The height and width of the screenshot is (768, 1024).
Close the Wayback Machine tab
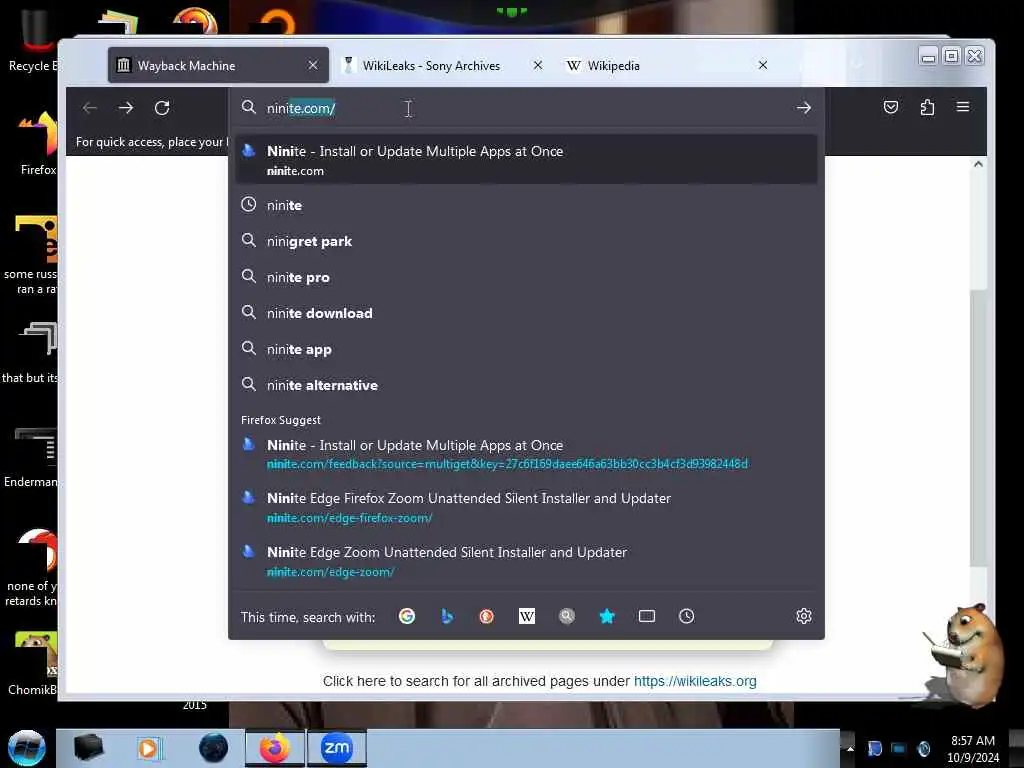click(313, 65)
